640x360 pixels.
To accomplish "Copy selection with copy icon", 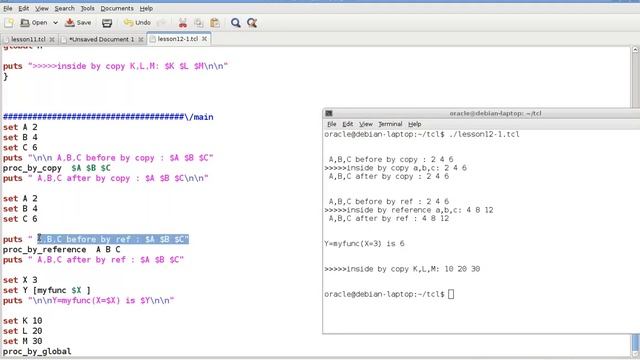I will [x=199, y=23].
